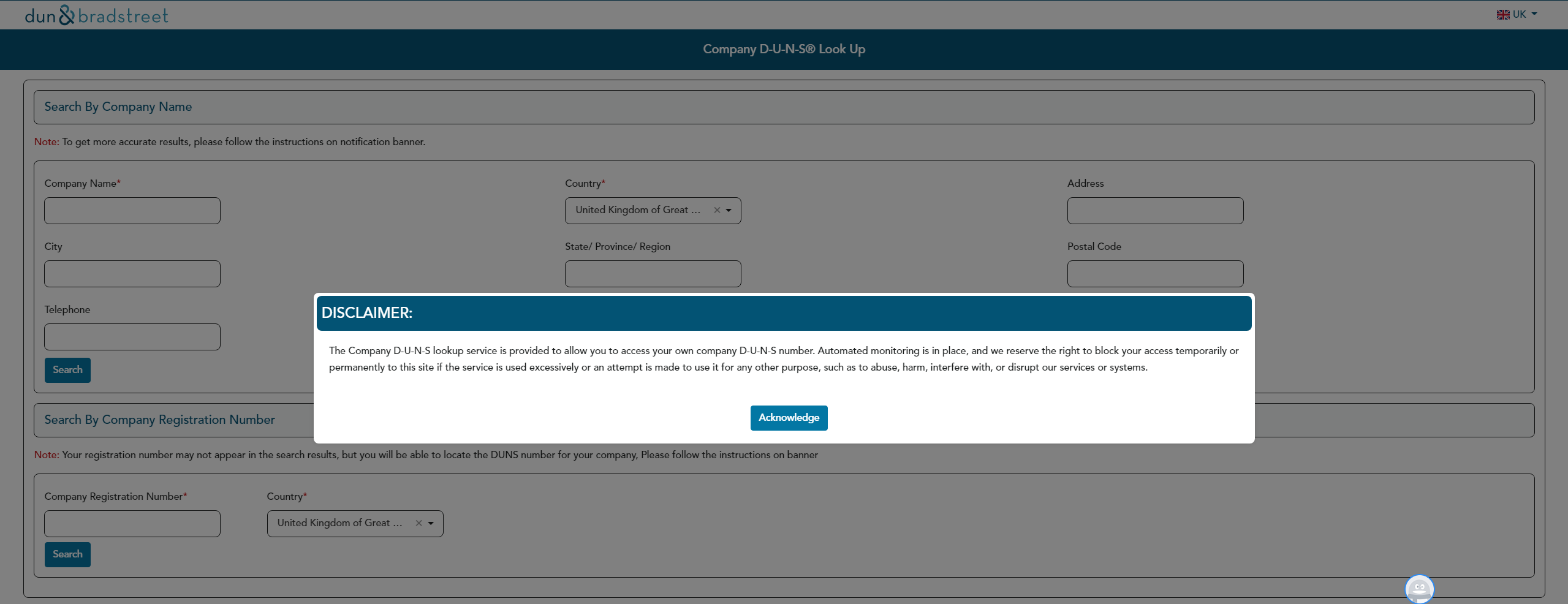The width and height of the screenshot is (1568, 604).
Task: Click the 'Address' label
Action: point(1086,183)
